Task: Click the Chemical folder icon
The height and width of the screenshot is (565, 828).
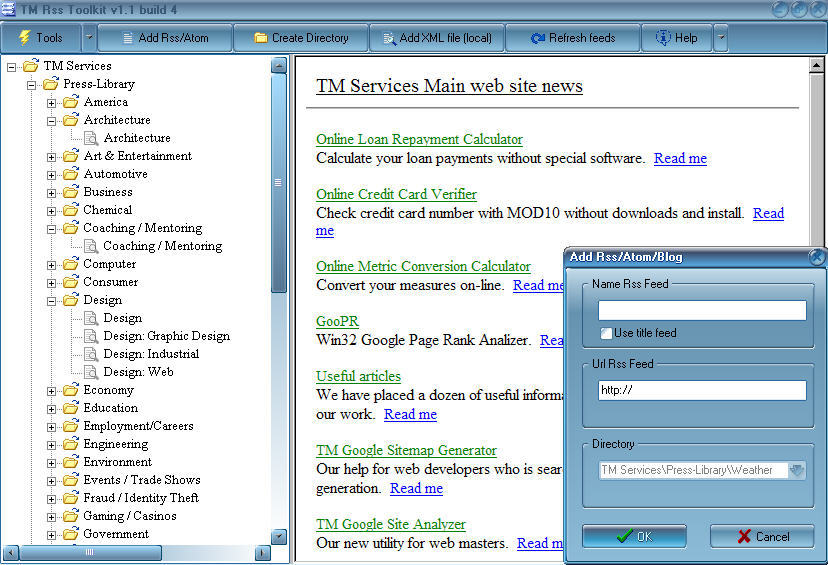Action: pyautogui.click(x=71, y=209)
